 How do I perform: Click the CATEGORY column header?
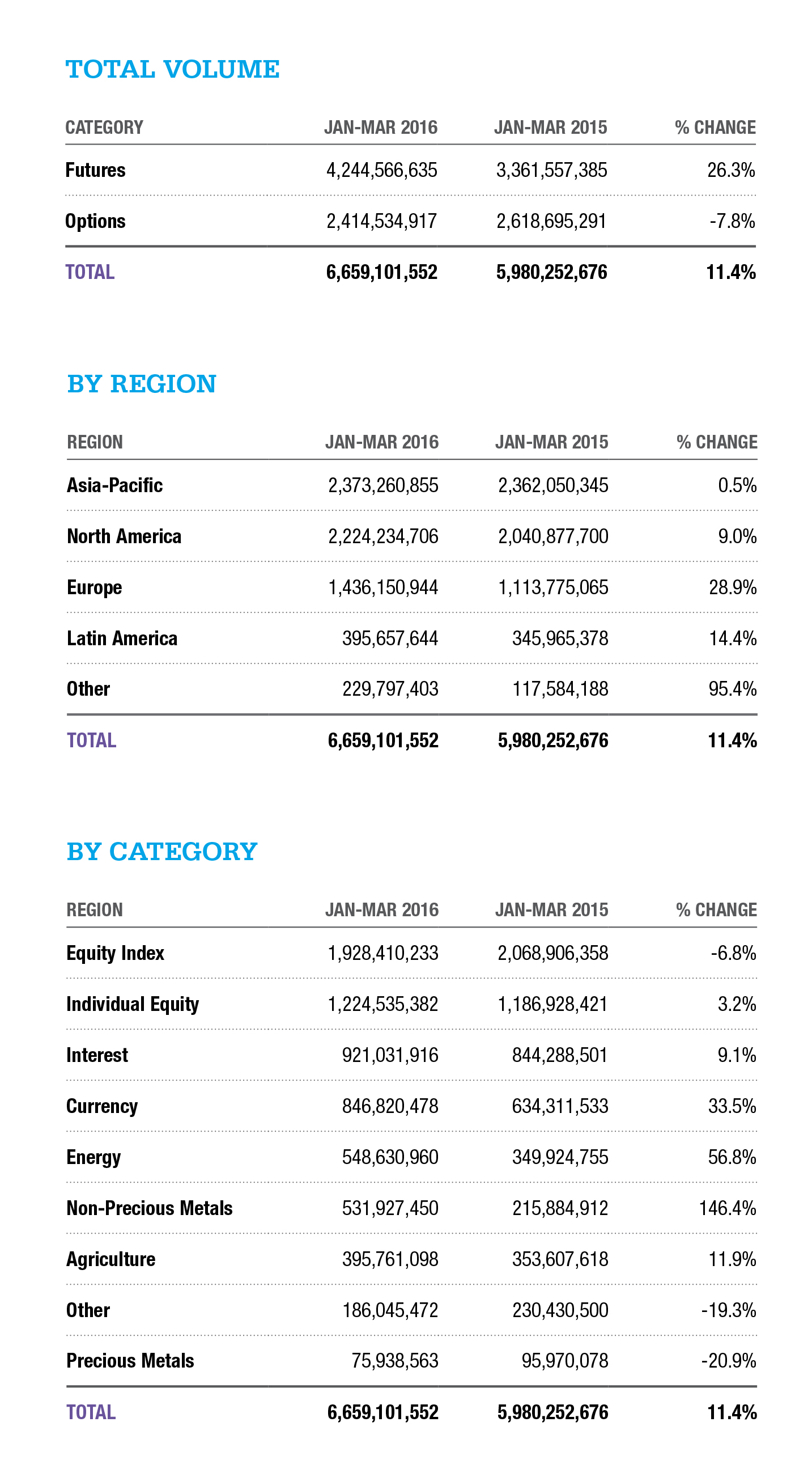click(104, 127)
